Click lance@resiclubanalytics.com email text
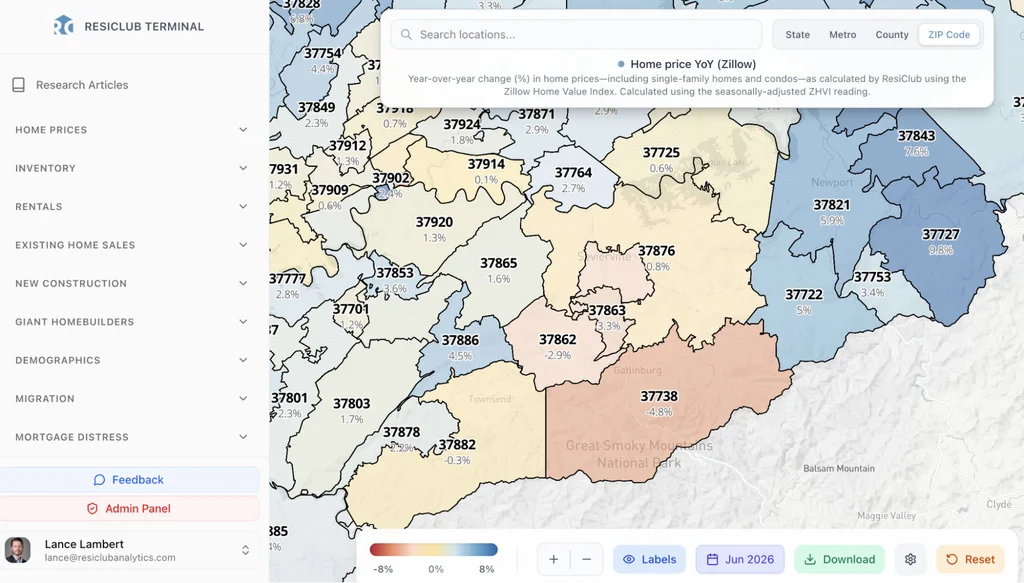This screenshot has height=583, width=1024. (110, 558)
